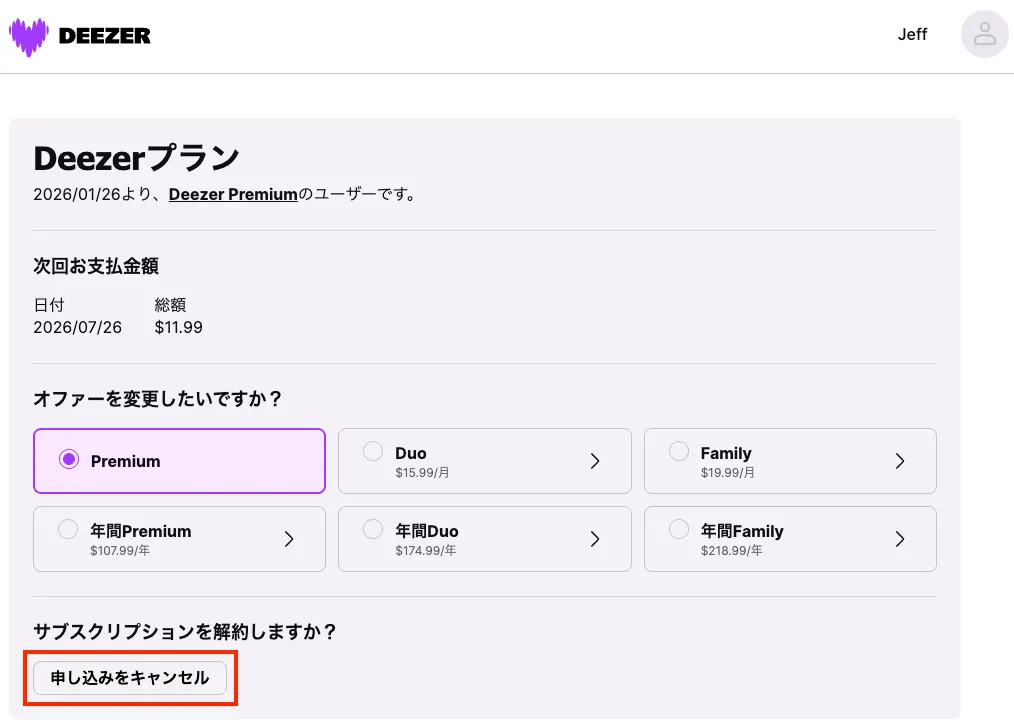This screenshot has width=1014, height=725.
Task: Click the Jeff username label
Action: (912, 34)
